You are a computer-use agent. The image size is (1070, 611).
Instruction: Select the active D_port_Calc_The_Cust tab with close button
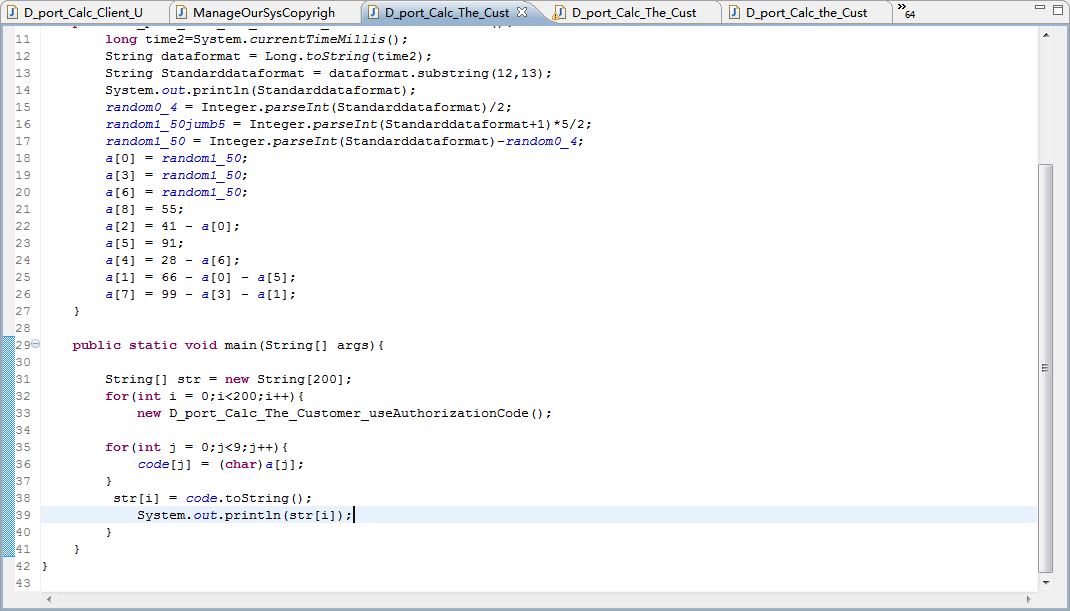pyautogui.click(x=447, y=12)
